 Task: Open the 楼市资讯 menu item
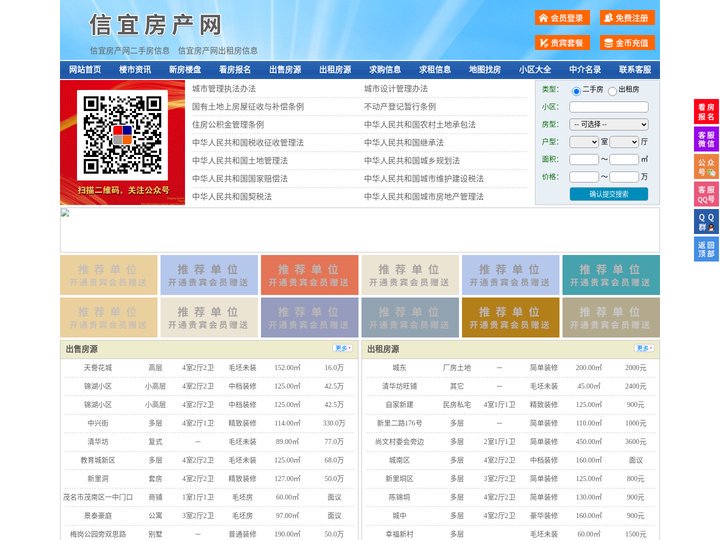135,70
